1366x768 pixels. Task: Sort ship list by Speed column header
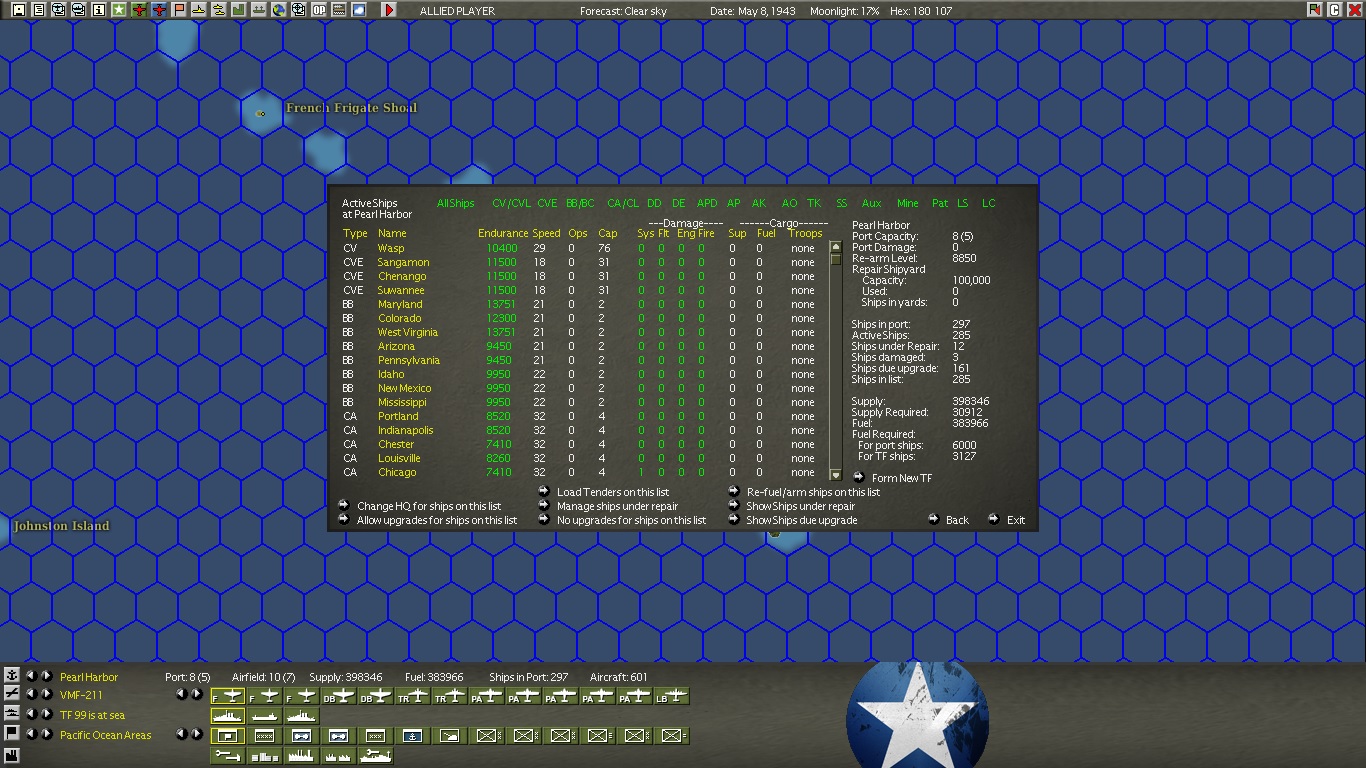click(x=546, y=234)
